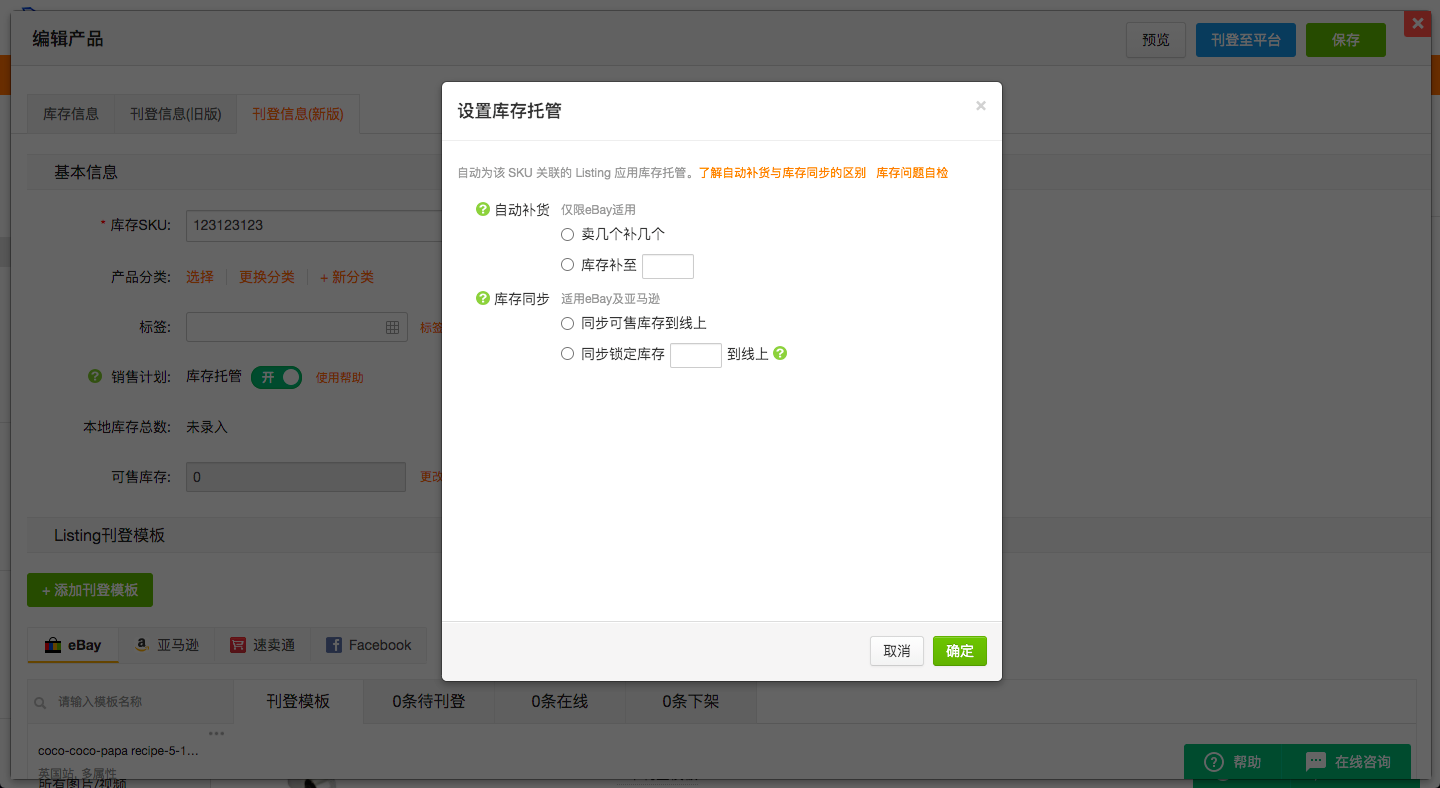Toggle the 库存托管 switch off
This screenshot has width=1440, height=788.
(x=276, y=377)
